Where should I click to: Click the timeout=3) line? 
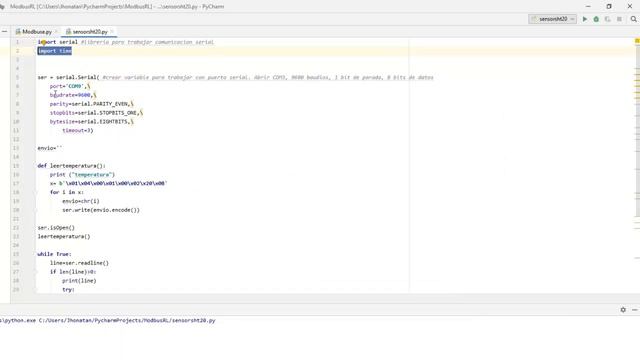(78, 130)
